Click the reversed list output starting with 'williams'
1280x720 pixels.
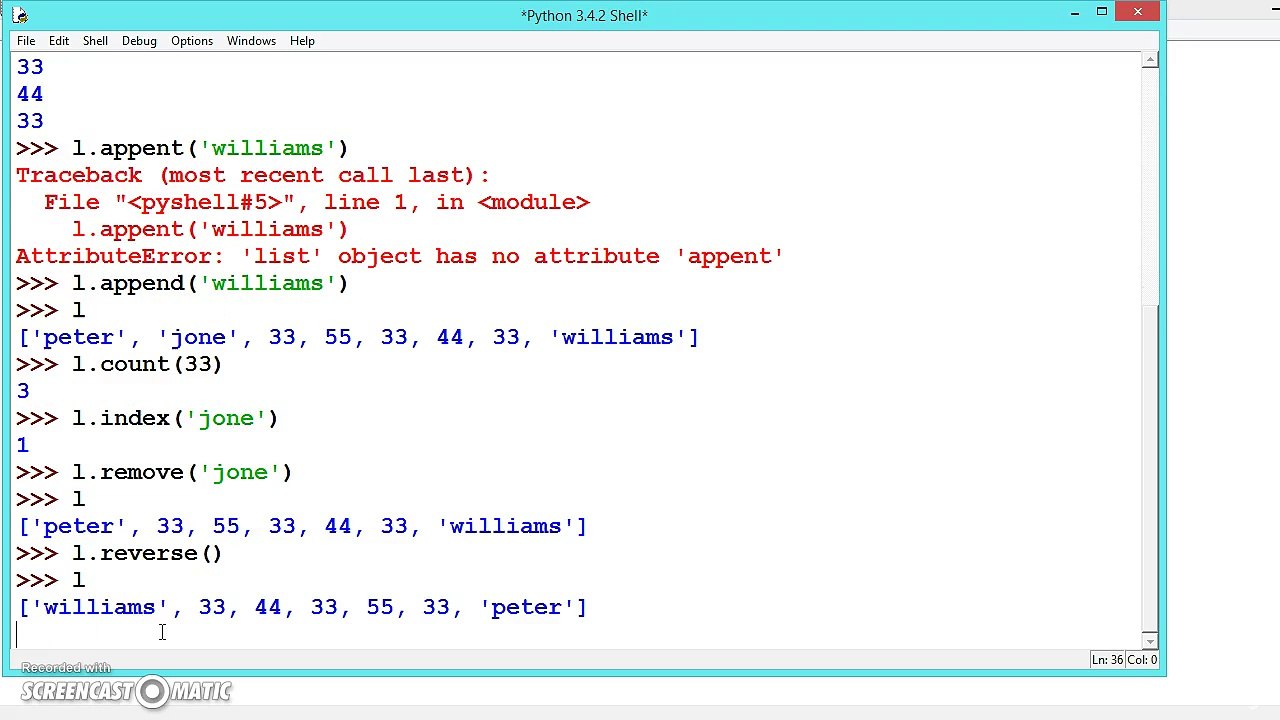click(302, 607)
